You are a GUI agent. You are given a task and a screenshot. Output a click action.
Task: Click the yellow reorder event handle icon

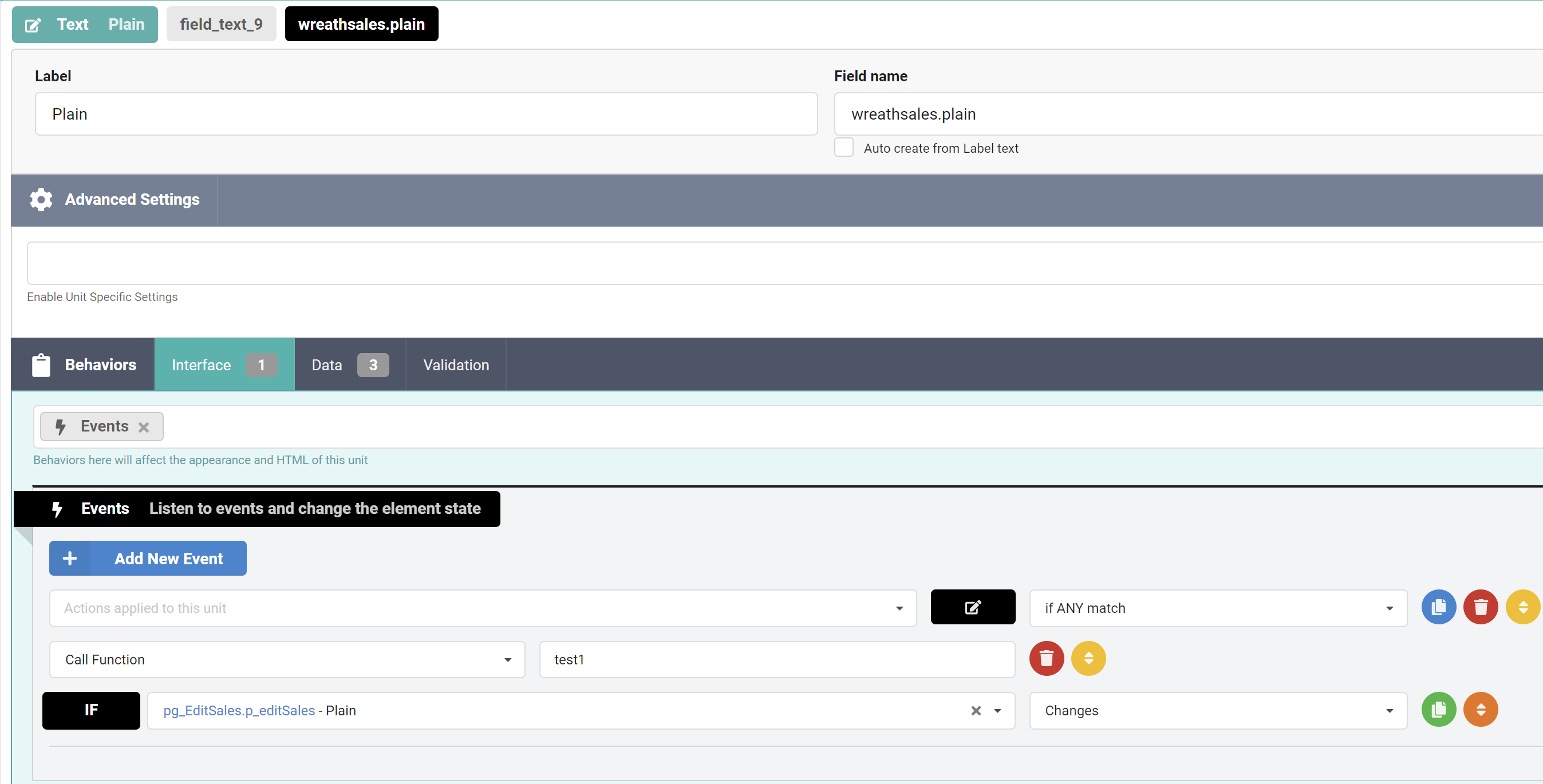(x=1522, y=607)
